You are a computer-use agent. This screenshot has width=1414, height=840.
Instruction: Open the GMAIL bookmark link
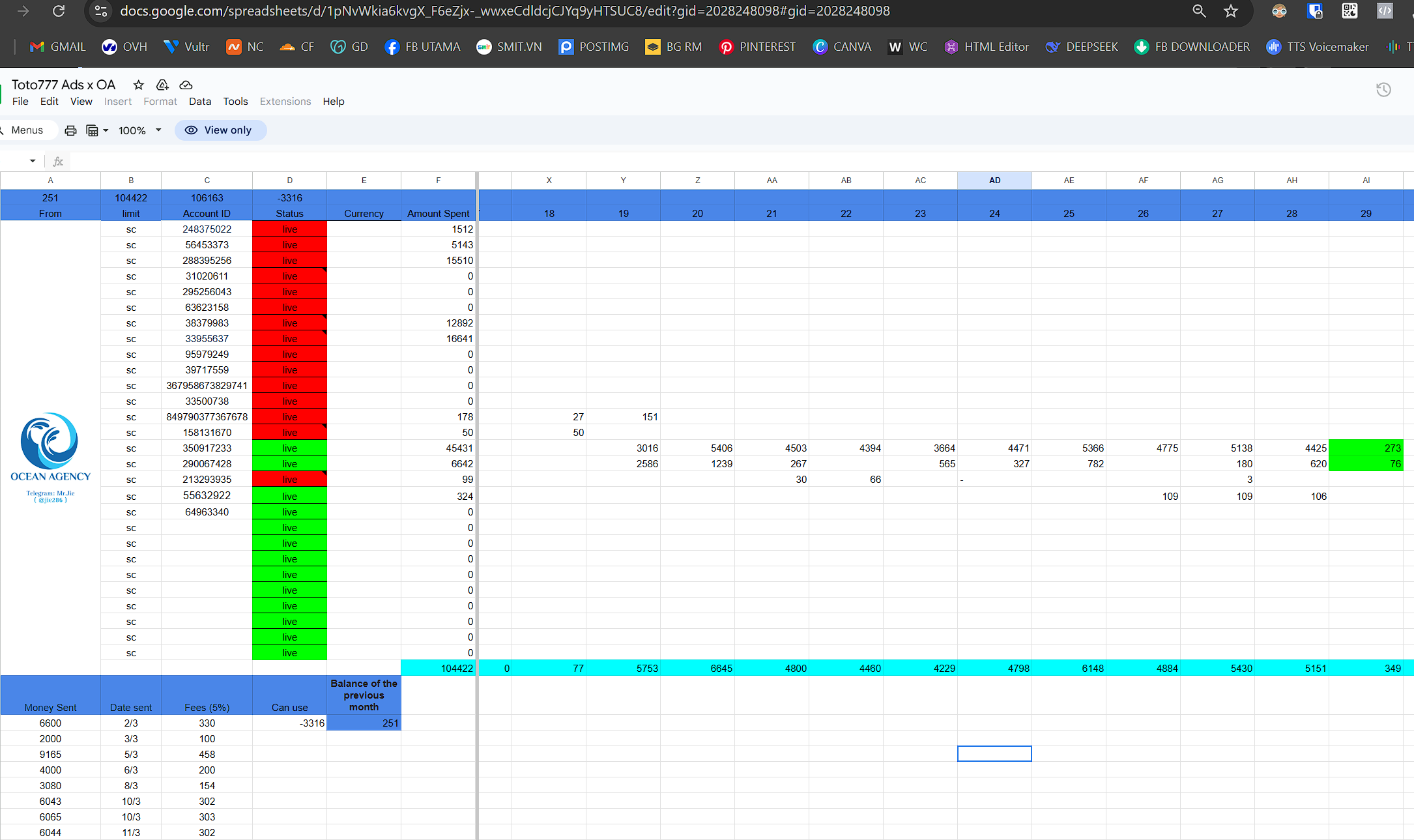pos(57,47)
